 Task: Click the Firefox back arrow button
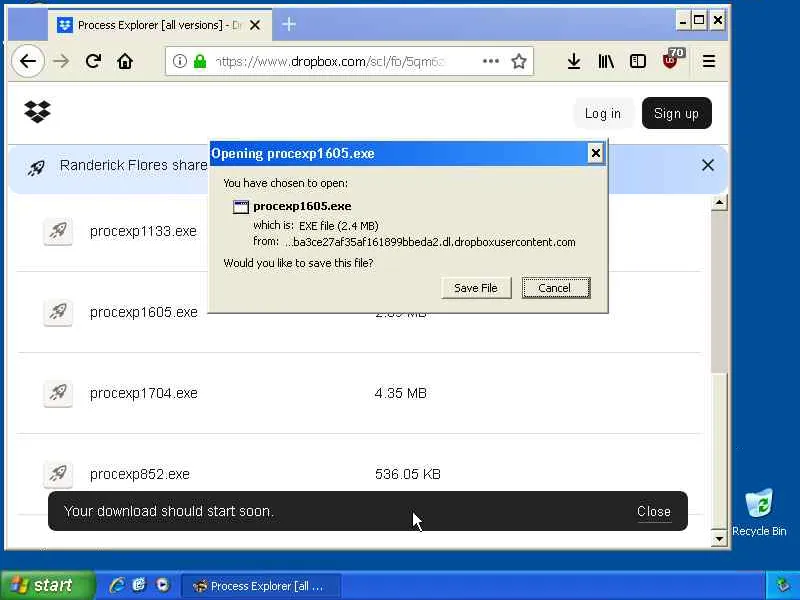pyautogui.click(x=28, y=61)
